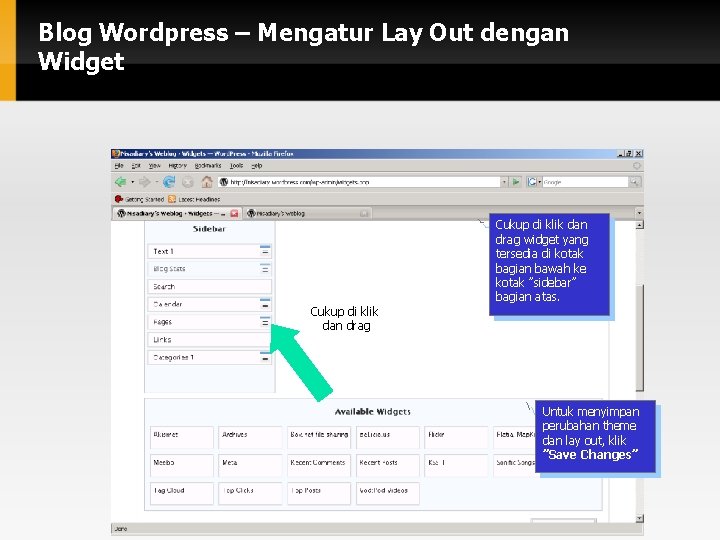Select the Vodpod videos available widget

pos(388,493)
